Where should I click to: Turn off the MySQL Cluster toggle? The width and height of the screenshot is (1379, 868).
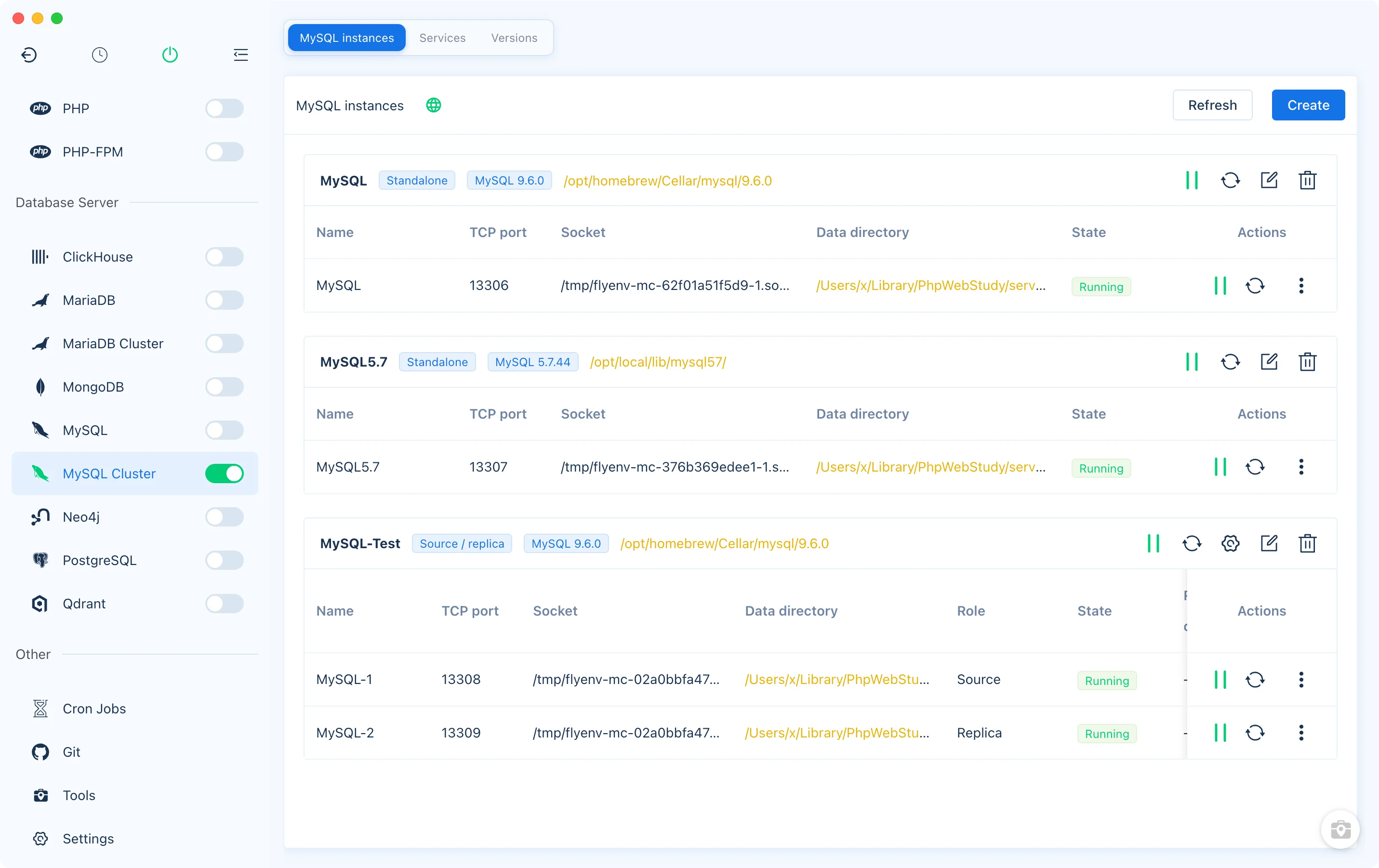point(225,473)
